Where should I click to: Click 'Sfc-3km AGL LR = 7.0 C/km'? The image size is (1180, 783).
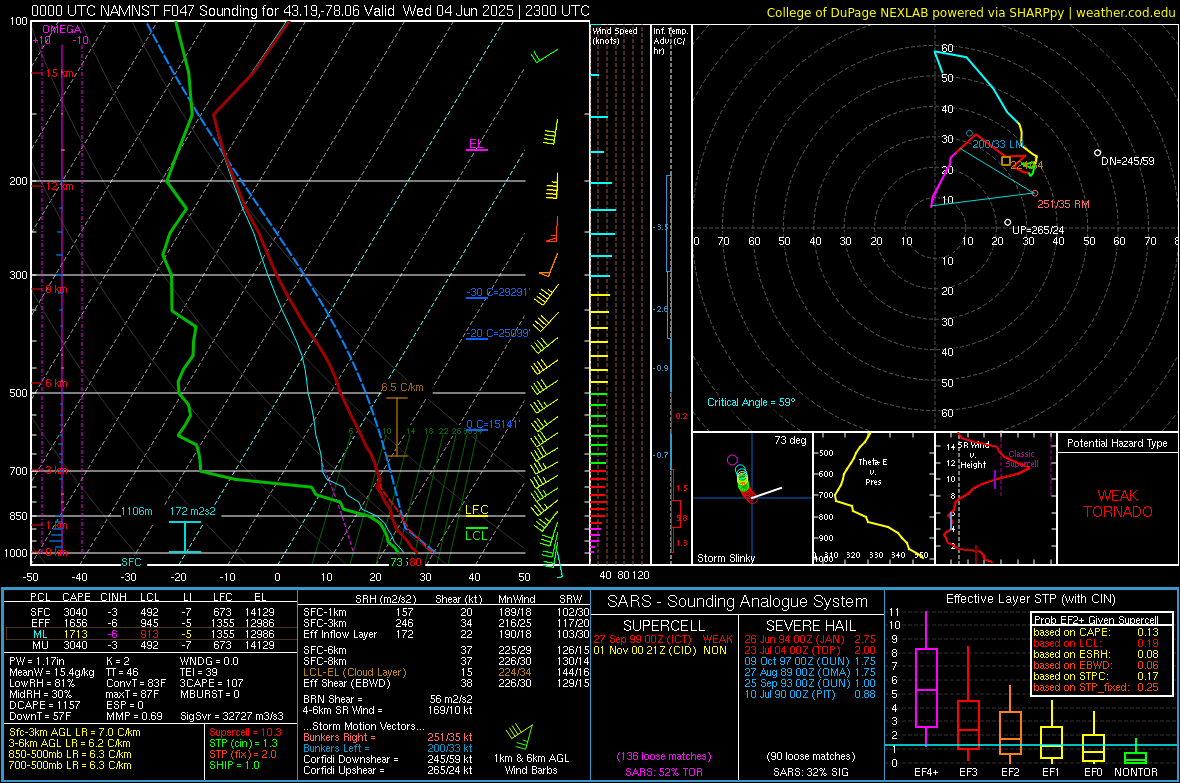click(x=75, y=732)
